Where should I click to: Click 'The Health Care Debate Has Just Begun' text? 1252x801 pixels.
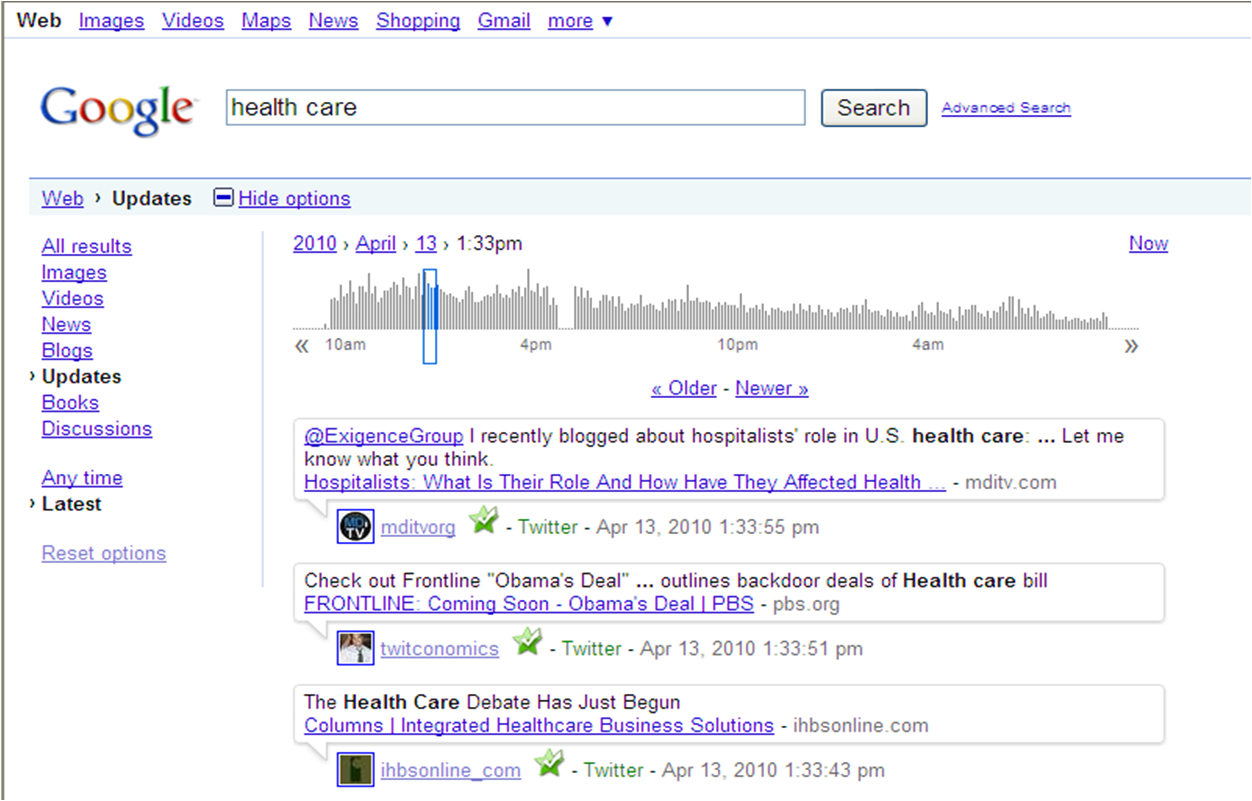[x=492, y=702]
